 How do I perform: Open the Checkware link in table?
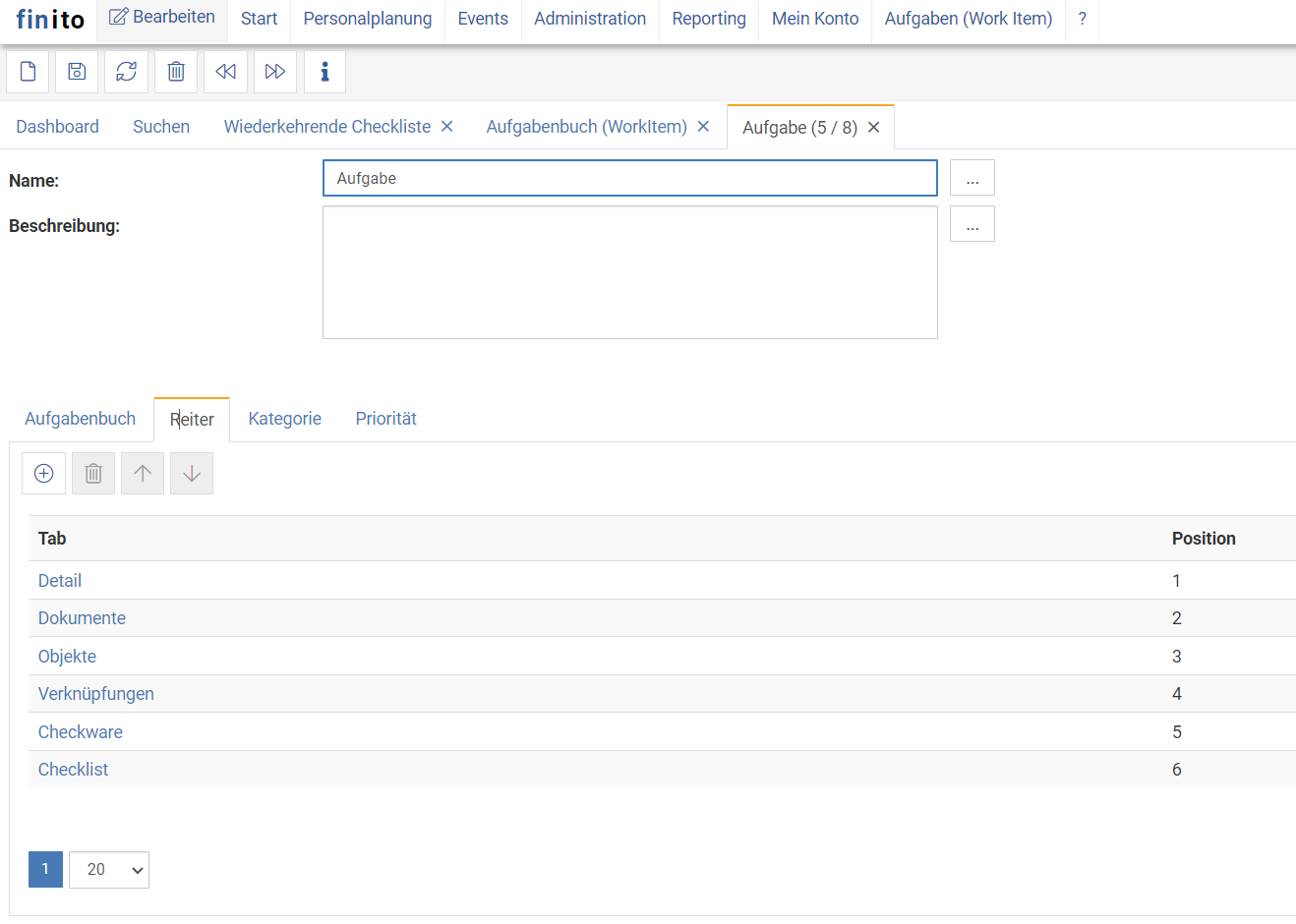pyautogui.click(x=80, y=732)
